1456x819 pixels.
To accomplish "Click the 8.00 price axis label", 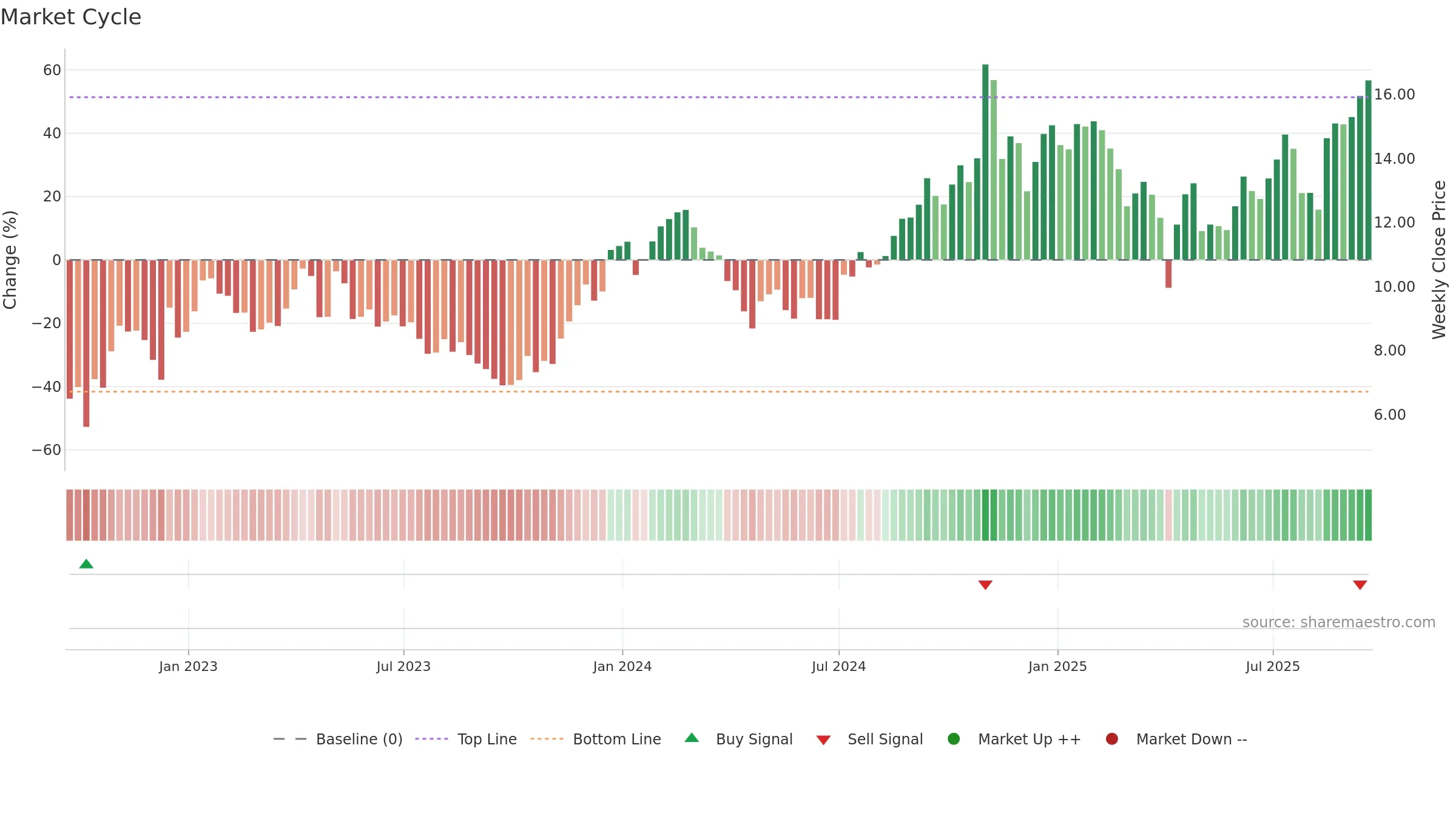I will tap(1390, 351).
